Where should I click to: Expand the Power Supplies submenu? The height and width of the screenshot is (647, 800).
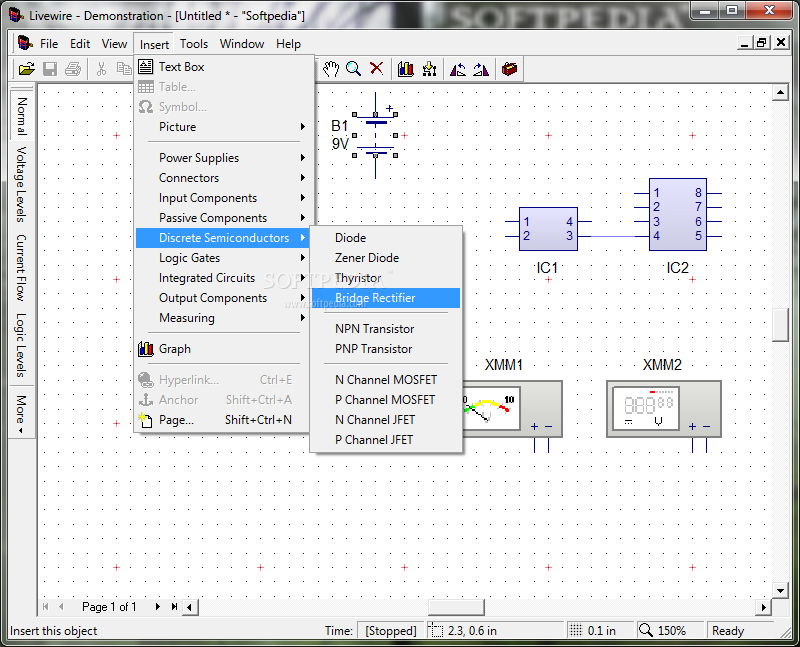coord(224,158)
